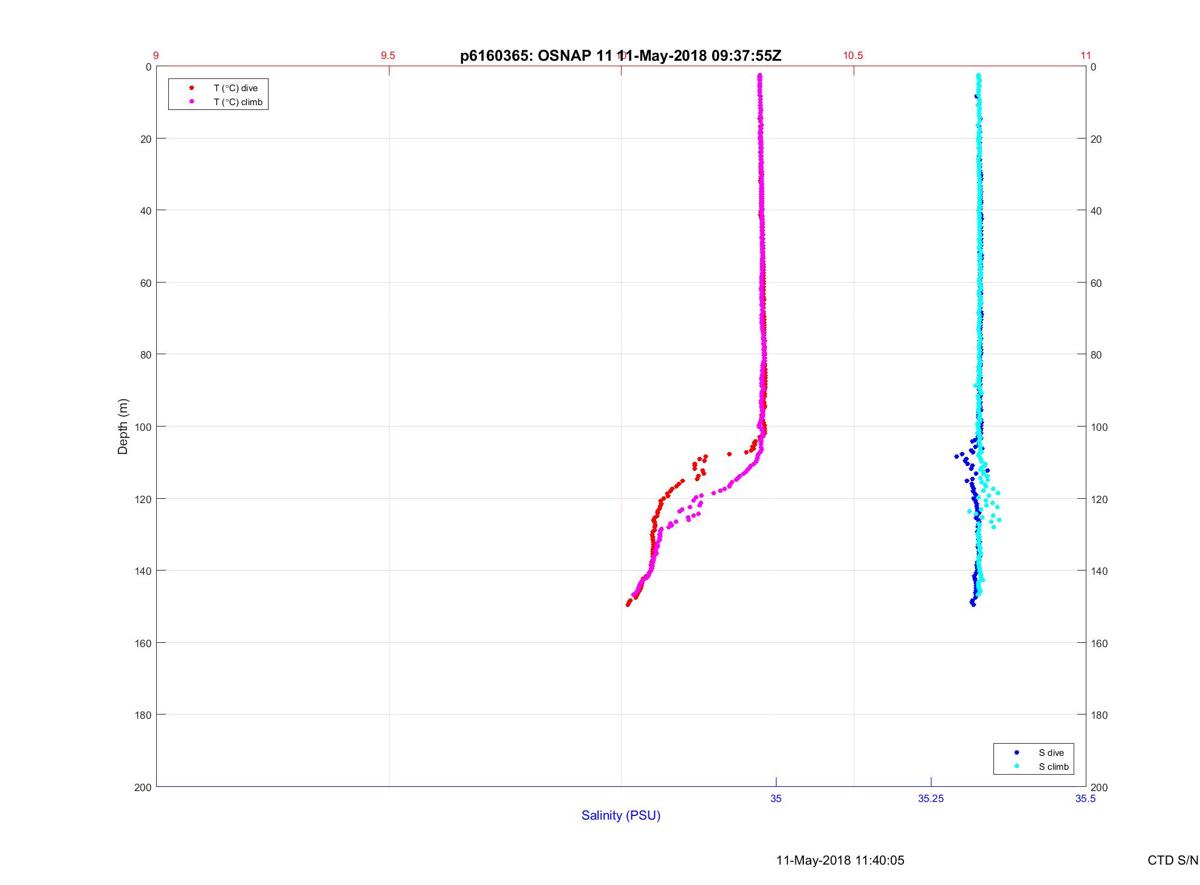Image resolution: width=1200 pixels, height=885 pixels.
Task: Select the 'T (°C) dive' legend entry
Action: click(235, 88)
